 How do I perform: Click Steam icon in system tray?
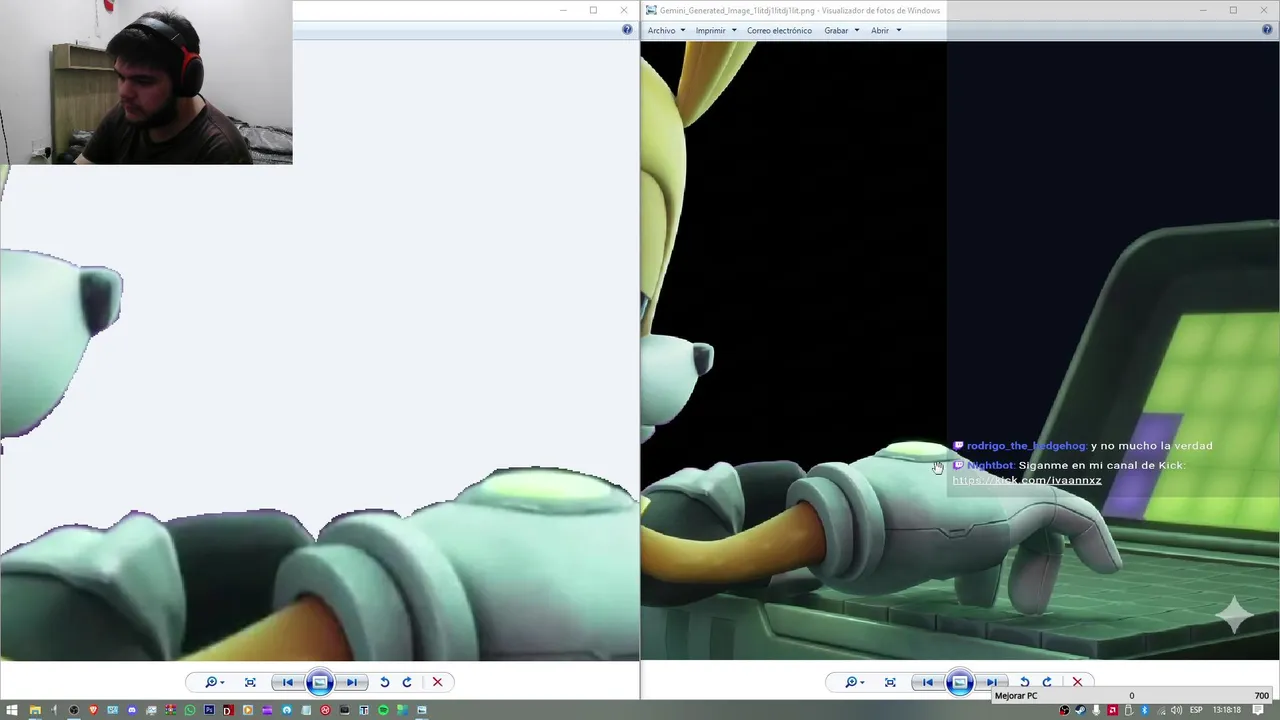(x=1080, y=710)
